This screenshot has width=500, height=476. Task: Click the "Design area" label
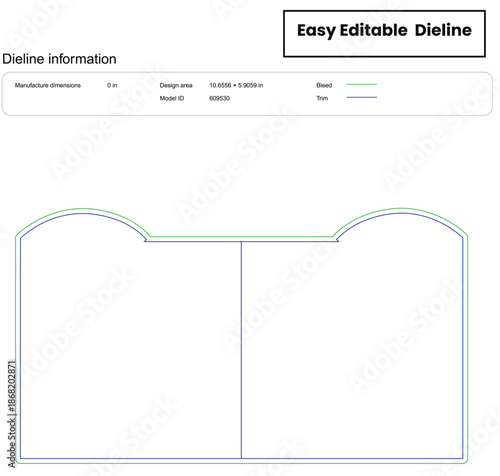coord(176,85)
